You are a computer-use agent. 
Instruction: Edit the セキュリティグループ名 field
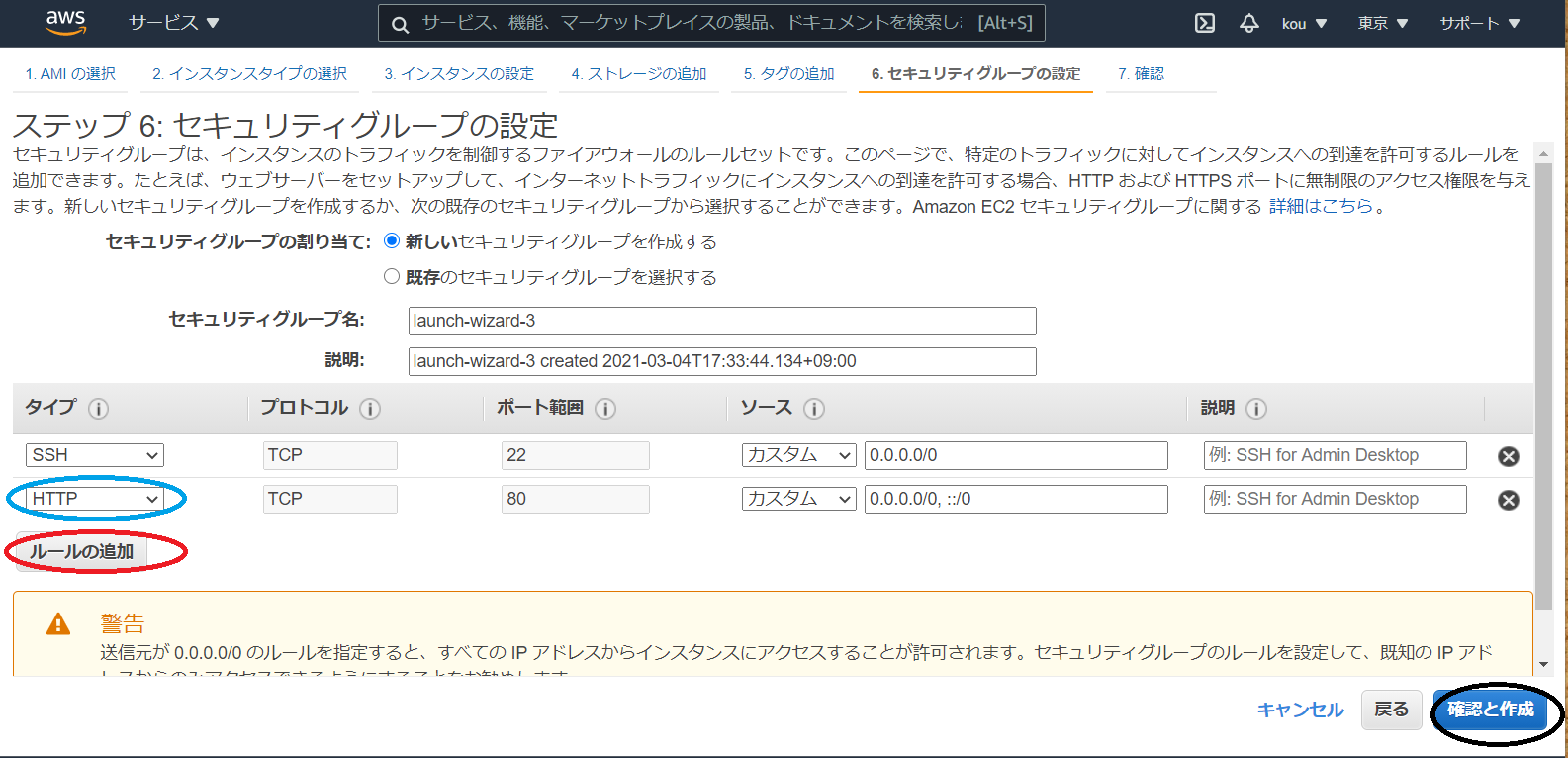pos(722,321)
